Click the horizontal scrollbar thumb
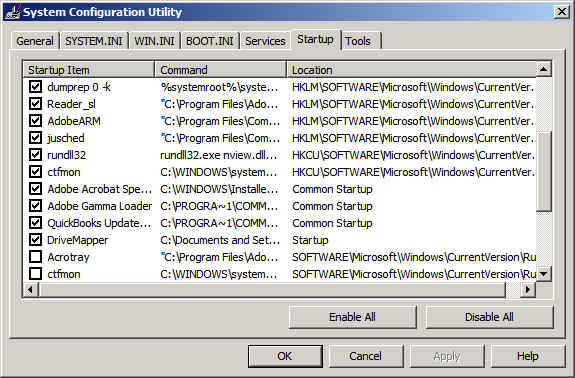Image resolution: width=575 pixels, height=378 pixels. (272, 290)
